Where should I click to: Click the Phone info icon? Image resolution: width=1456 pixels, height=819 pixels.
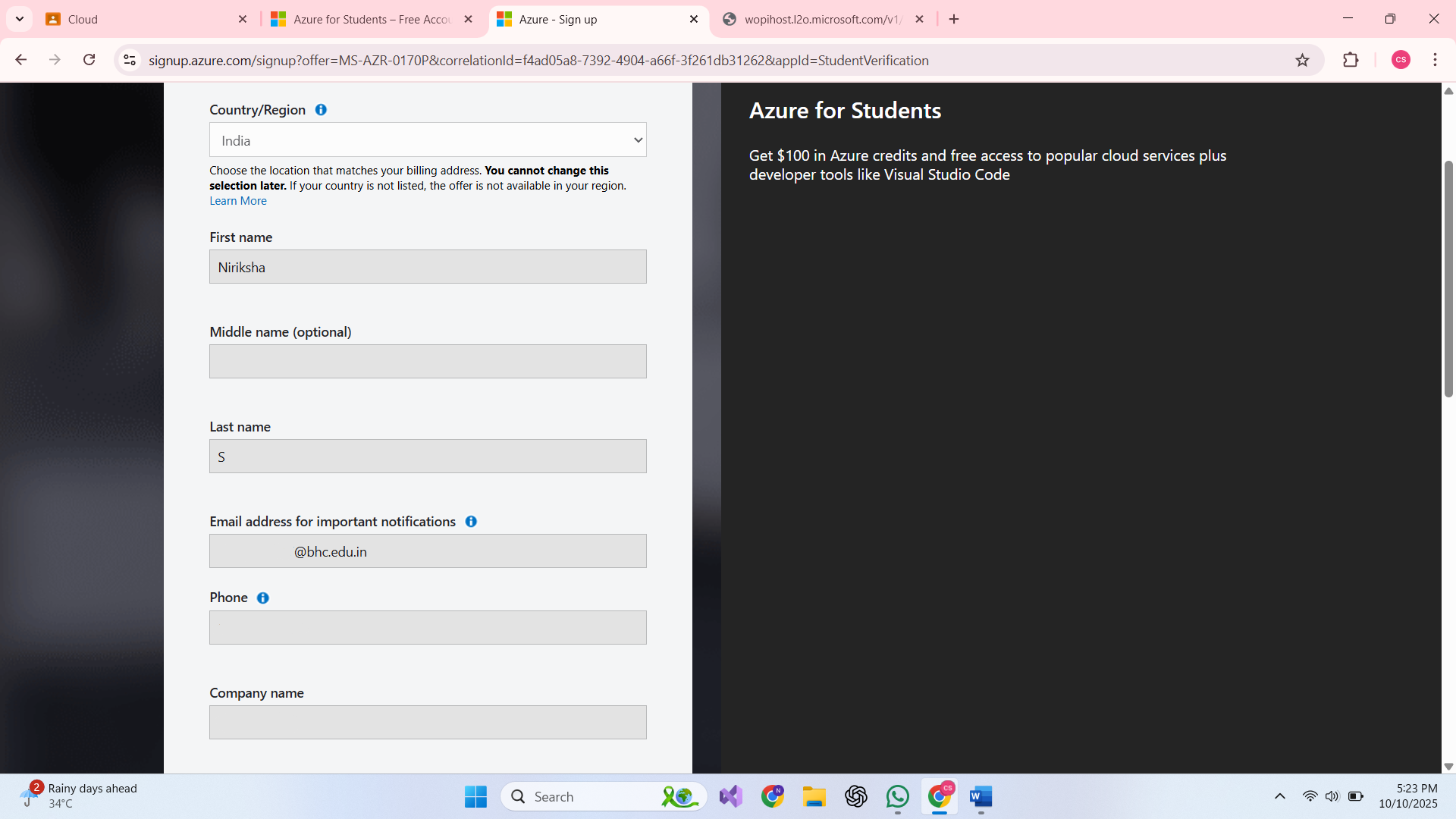[263, 598]
